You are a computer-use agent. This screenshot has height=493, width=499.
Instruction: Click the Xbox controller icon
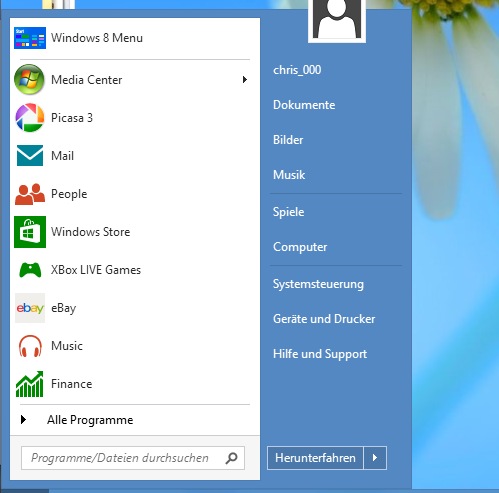(x=30, y=270)
